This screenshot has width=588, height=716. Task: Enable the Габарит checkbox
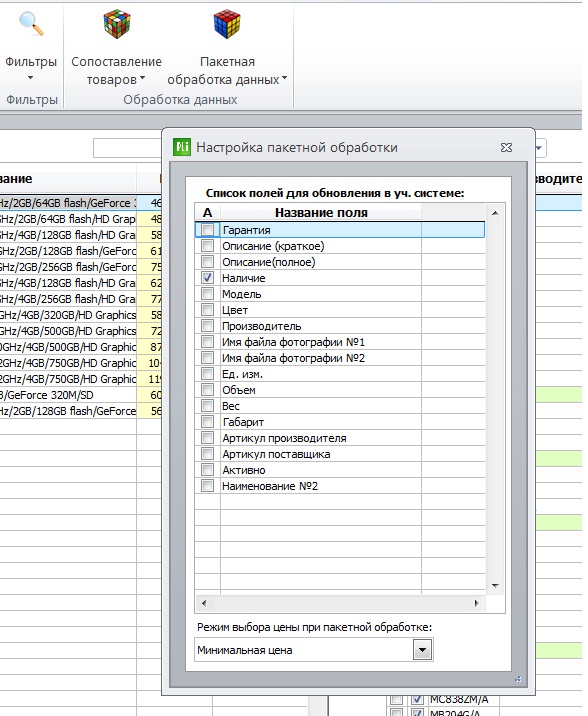click(207, 421)
